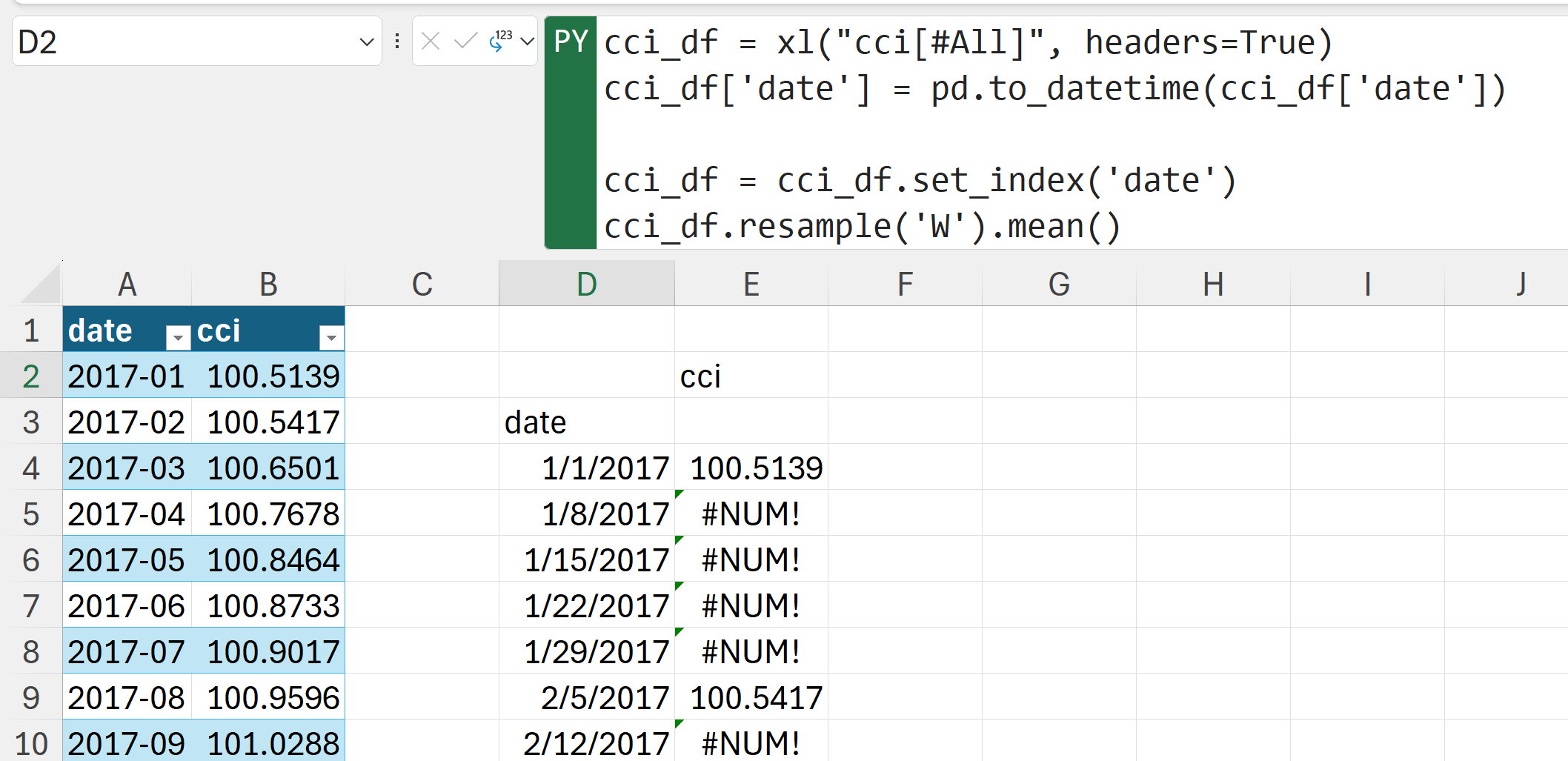
Task: Click the Select All corner triangle
Action: click(x=41, y=286)
